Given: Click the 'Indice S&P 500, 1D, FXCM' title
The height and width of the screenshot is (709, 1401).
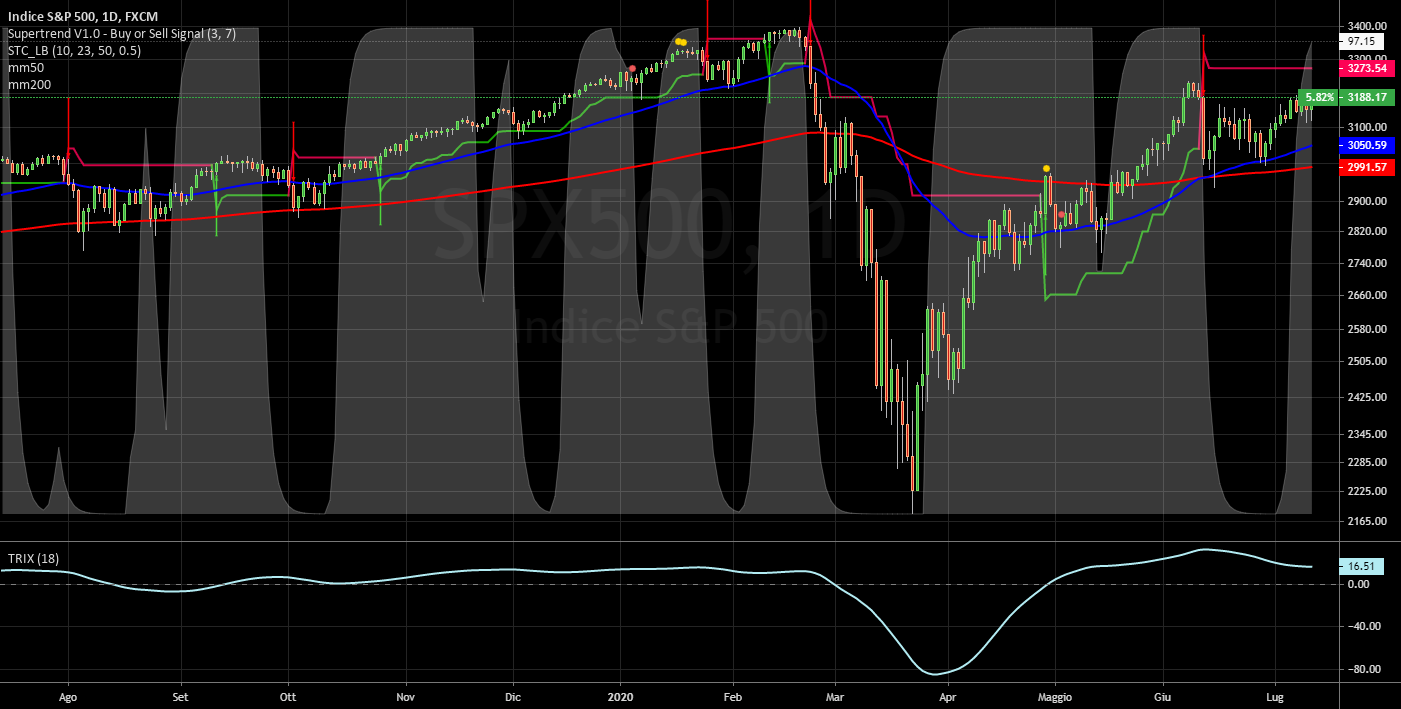Looking at the screenshot, I should [x=83, y=17].
